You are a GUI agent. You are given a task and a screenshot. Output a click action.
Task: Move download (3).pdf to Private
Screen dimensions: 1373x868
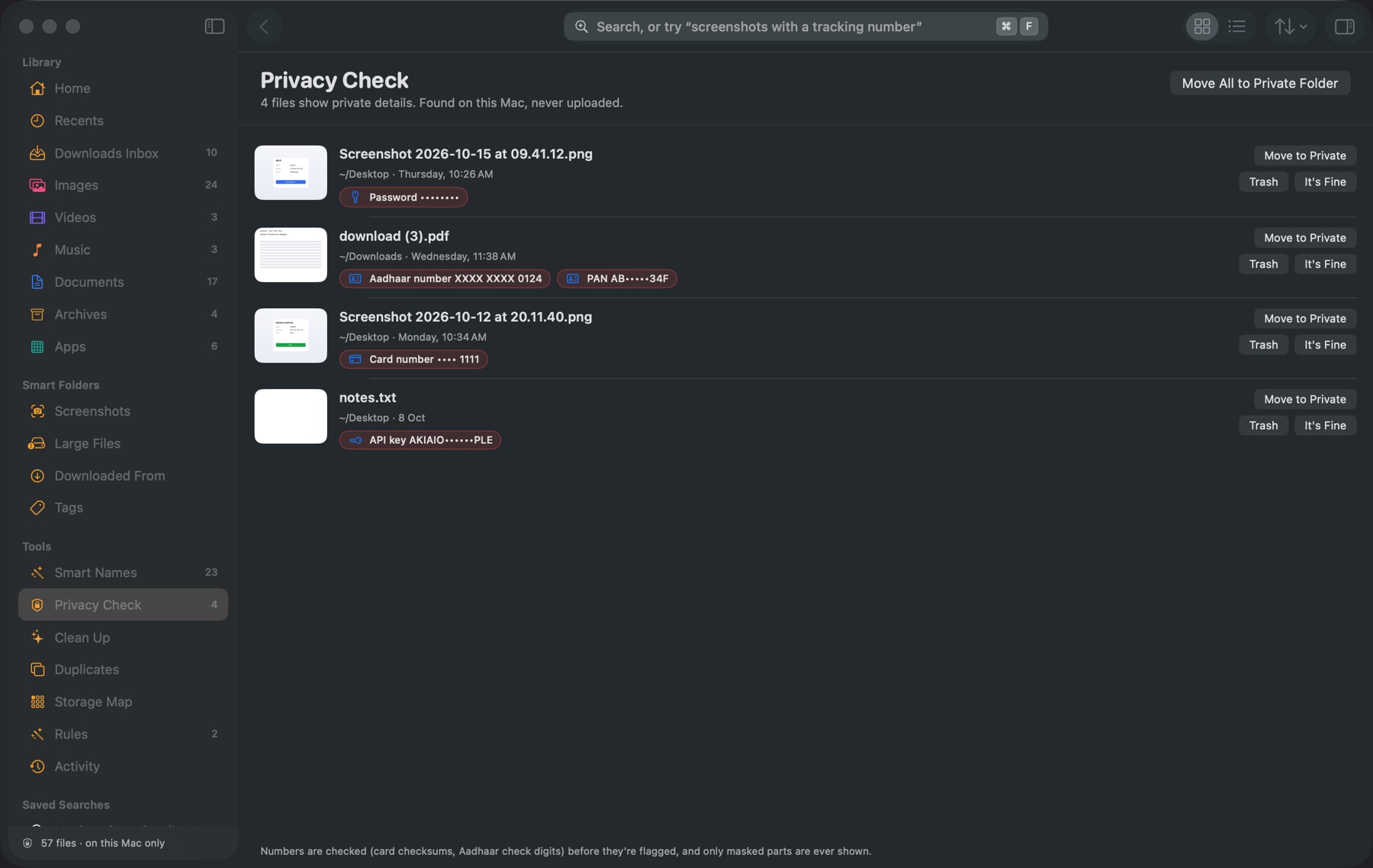coord(1304,238)
